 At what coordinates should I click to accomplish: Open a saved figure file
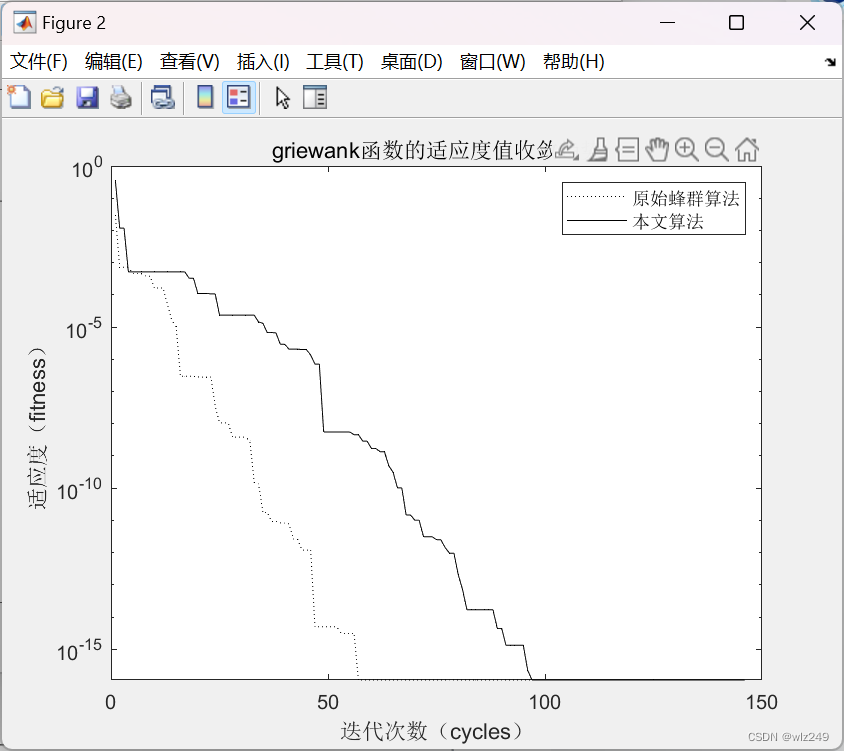52,97
